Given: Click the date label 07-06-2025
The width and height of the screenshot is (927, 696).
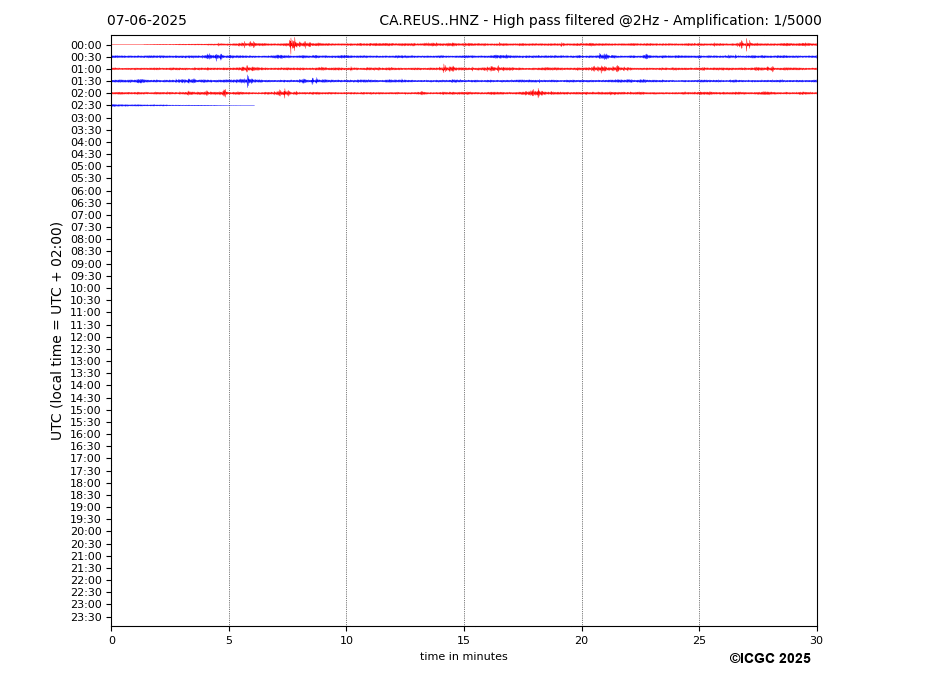Looking at the screenshot, I should [x=147, y=21].
